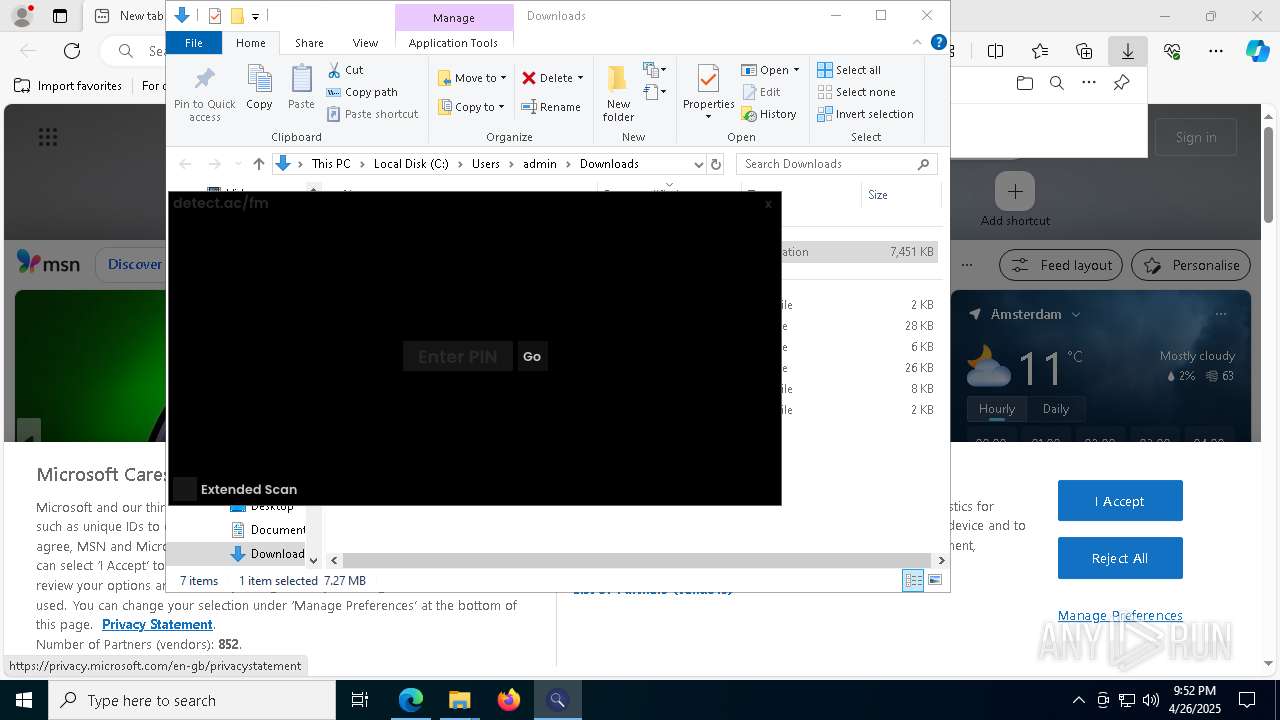Open the Customize Quick Access Toolbar dropdown
The width and height of the screenshot is (1280, 720).
coord(256,16)
